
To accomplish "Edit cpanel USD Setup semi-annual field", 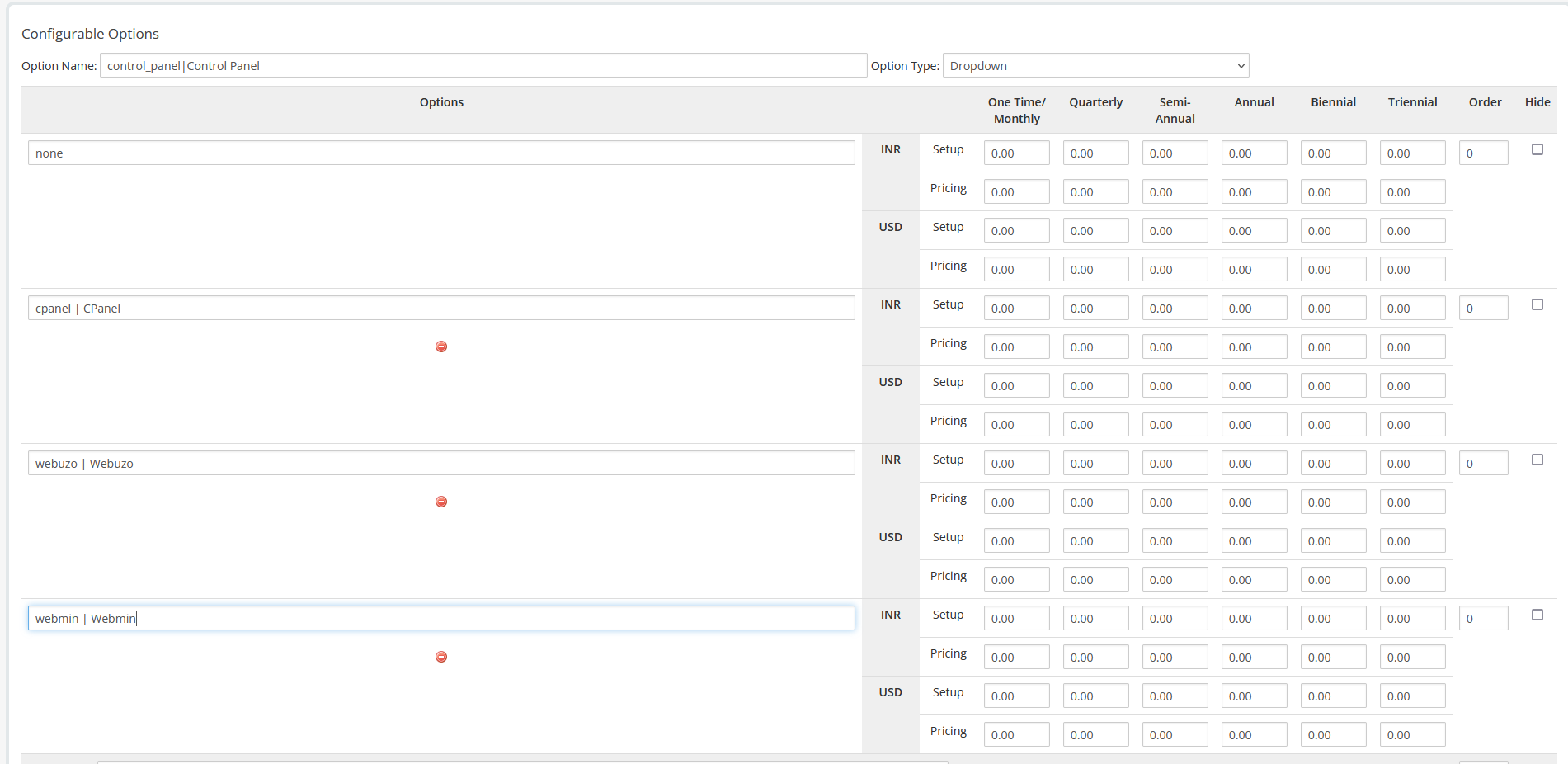I will [x=1175, y=385].
